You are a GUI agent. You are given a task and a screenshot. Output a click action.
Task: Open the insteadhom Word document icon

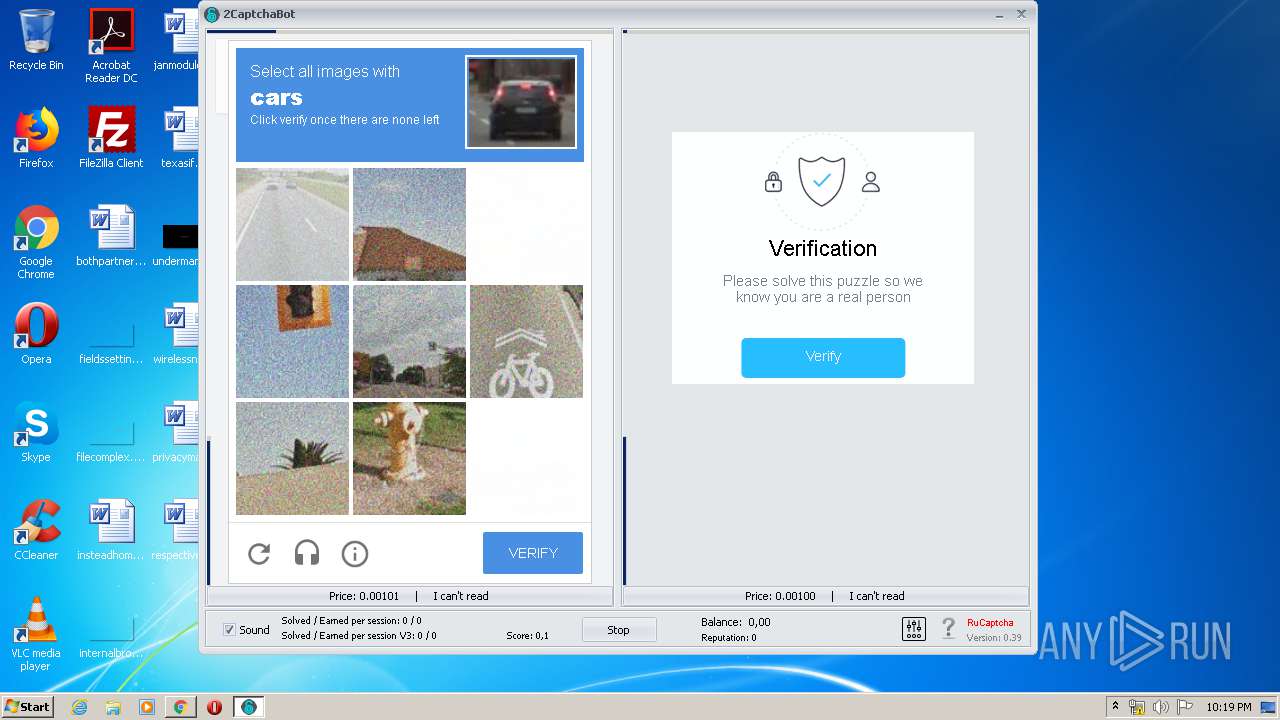click(111, 530)
